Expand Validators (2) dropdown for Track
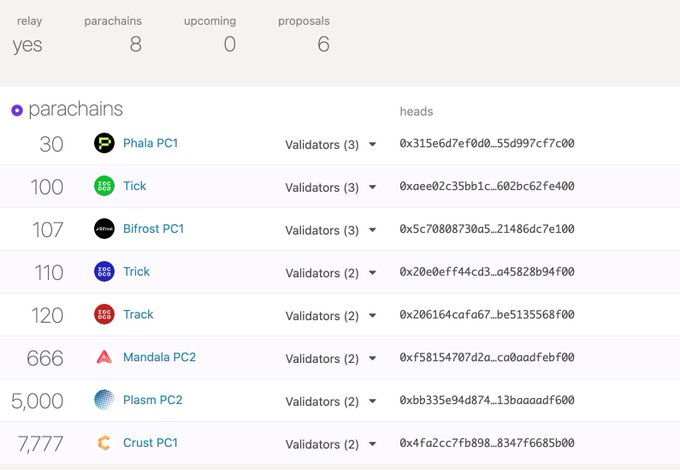Screen dimensions: 680x470 [x=330, y=316]
